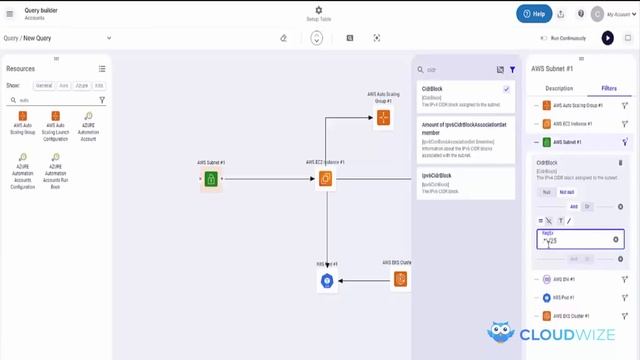Add filter on AWS EC2 Instance #1
The image size is (640, 360).
(x=624, y=124)
